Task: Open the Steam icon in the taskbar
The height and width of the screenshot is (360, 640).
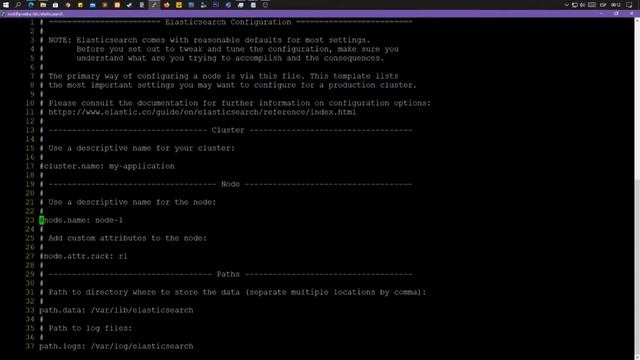Action: [x=129, y=5]
